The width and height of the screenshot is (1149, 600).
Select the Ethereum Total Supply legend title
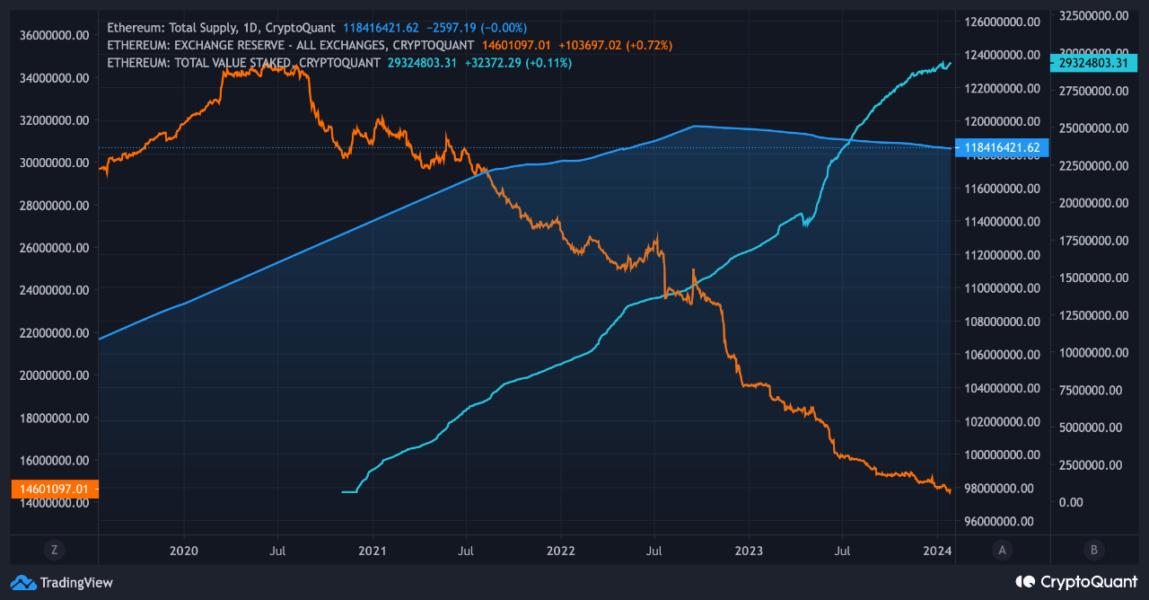coord(221,28)
